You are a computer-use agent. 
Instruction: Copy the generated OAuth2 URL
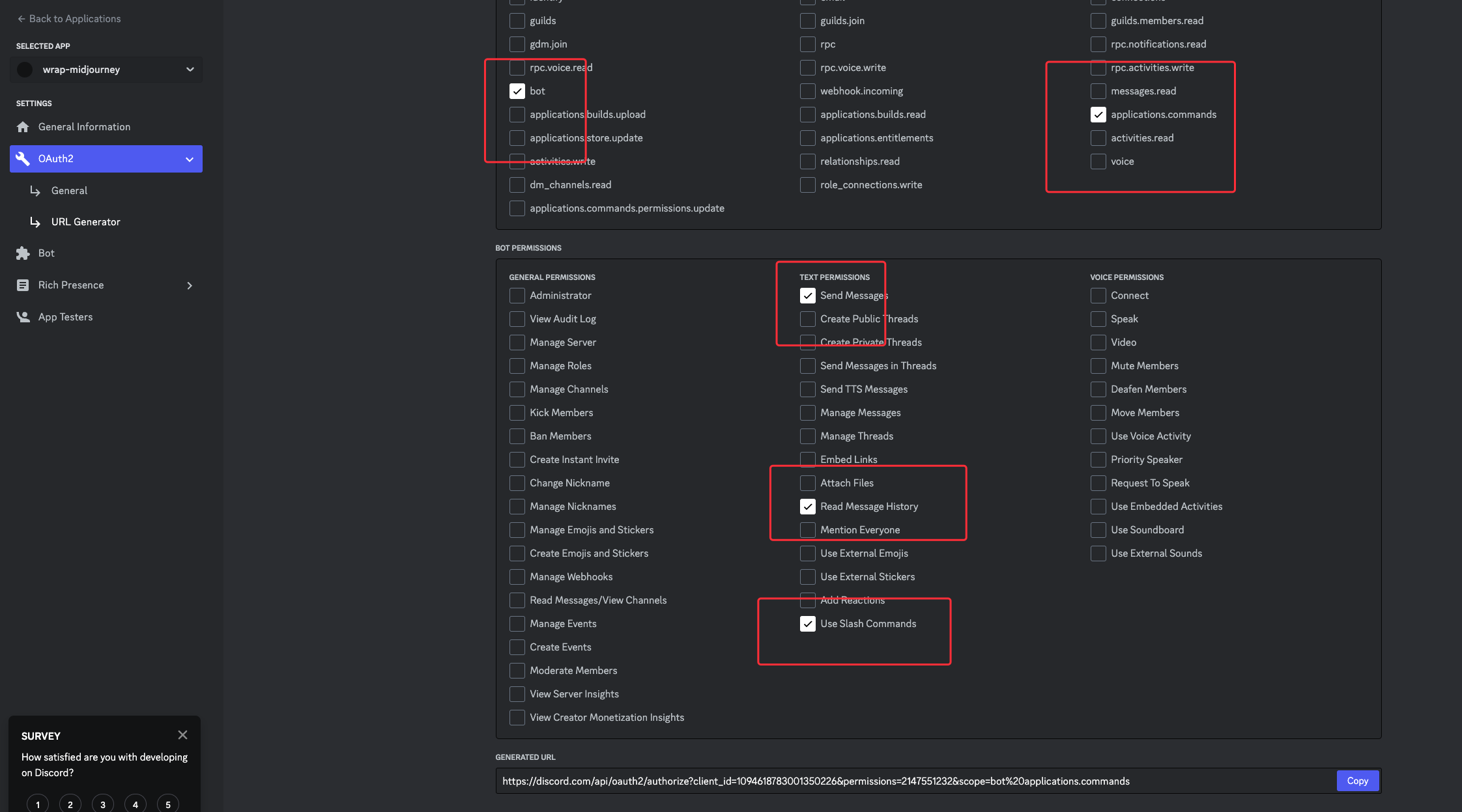click(1357, 781)
